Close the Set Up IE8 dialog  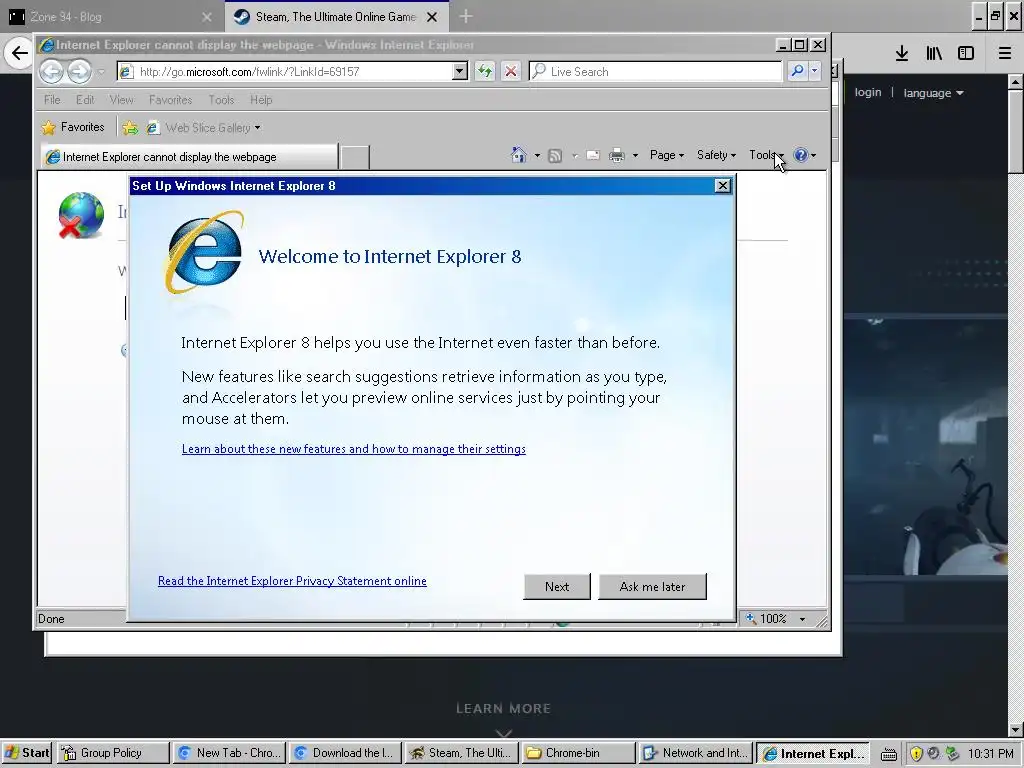click(x=722, y=185)
